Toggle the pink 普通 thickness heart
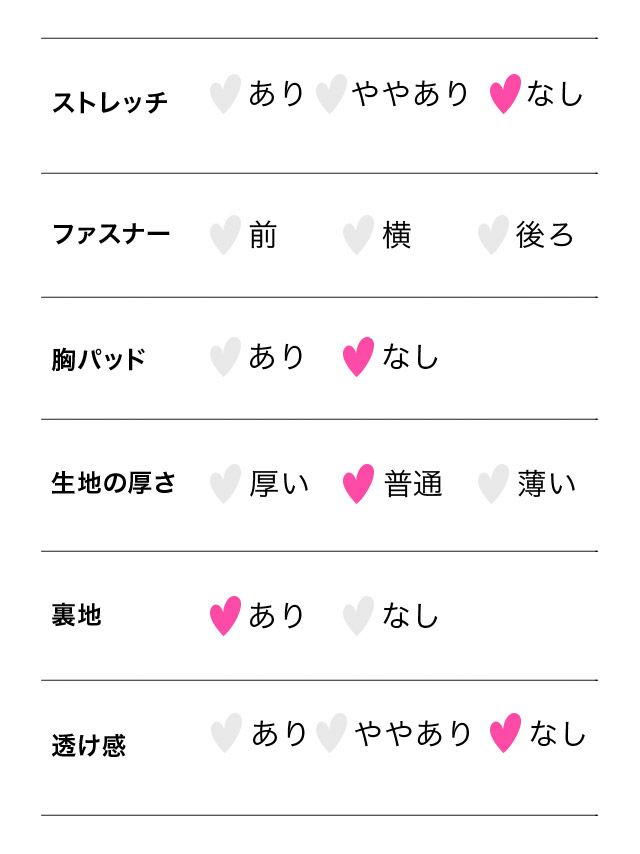Image resolution: width=640 pixels, height=854 pixels. (x=358, y=484)
